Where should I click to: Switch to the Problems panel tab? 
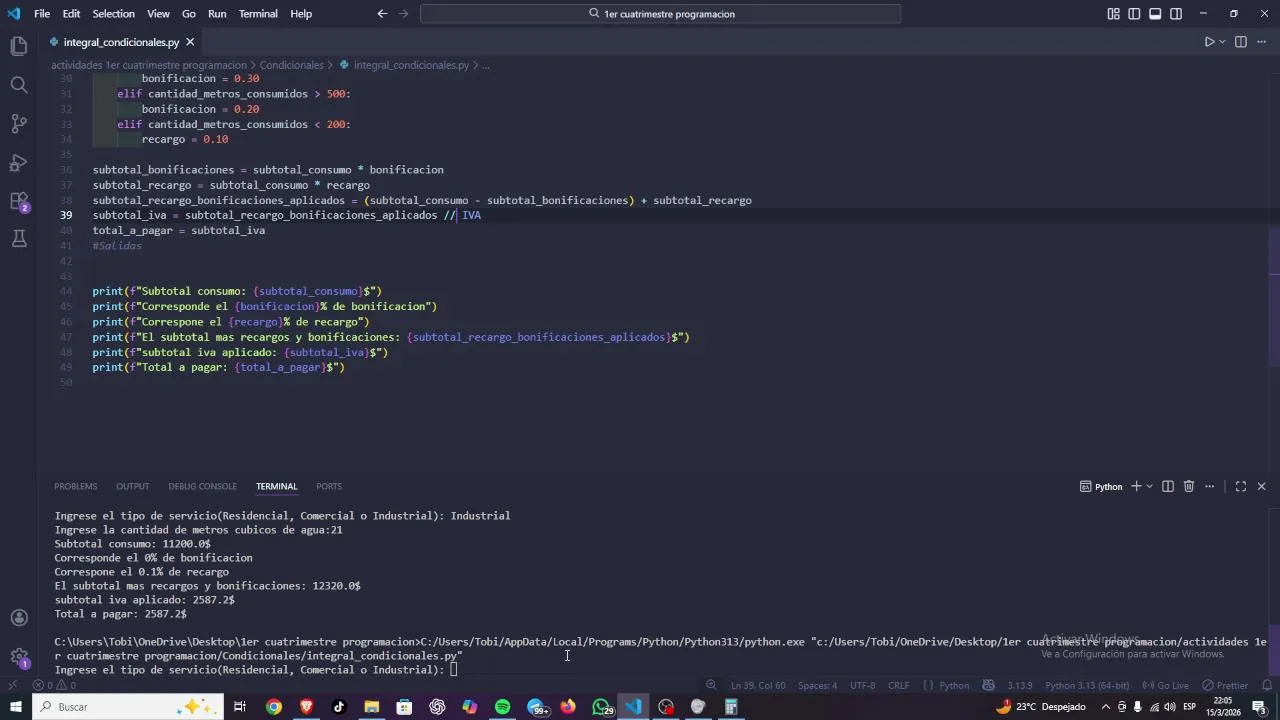76,487
